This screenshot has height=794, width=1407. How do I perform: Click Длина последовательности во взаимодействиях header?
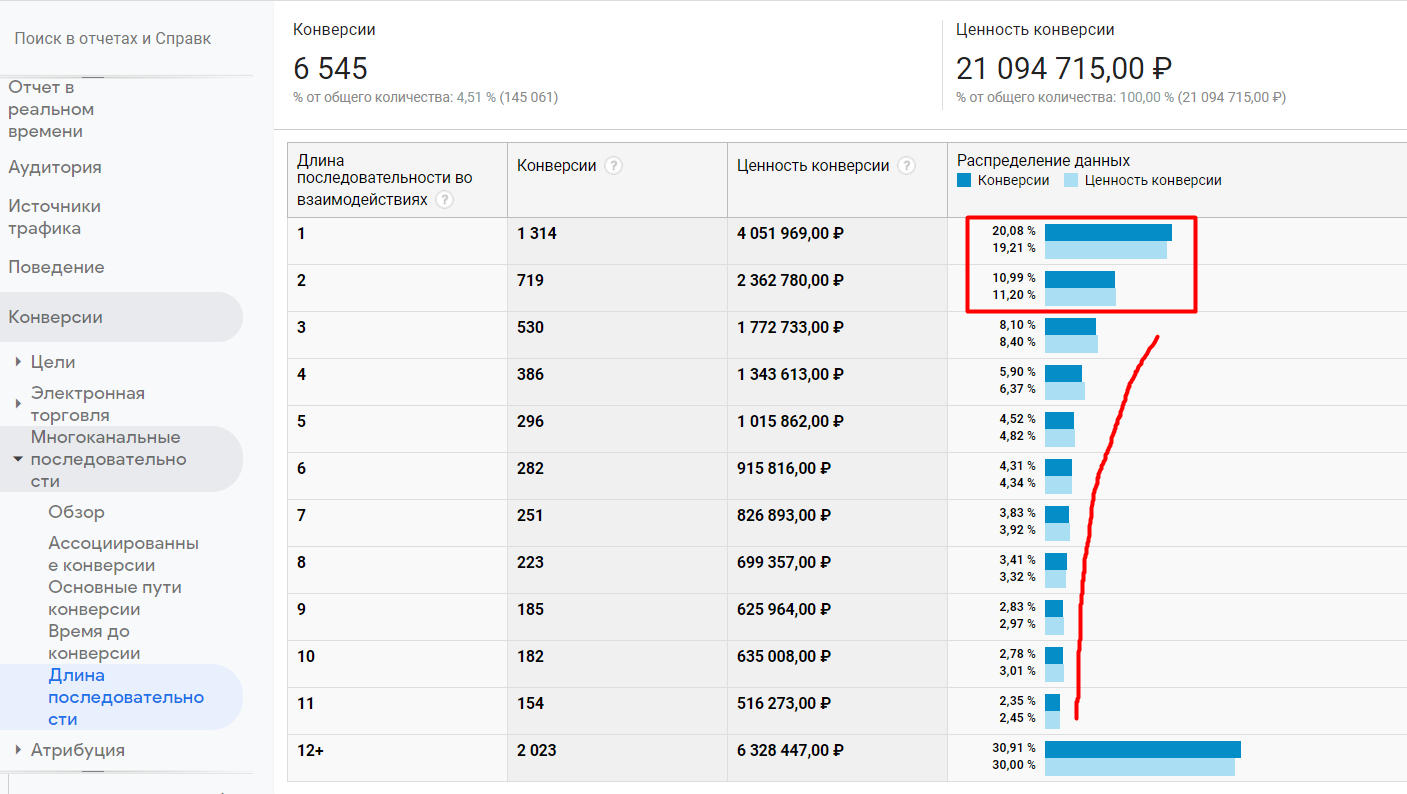385,180
